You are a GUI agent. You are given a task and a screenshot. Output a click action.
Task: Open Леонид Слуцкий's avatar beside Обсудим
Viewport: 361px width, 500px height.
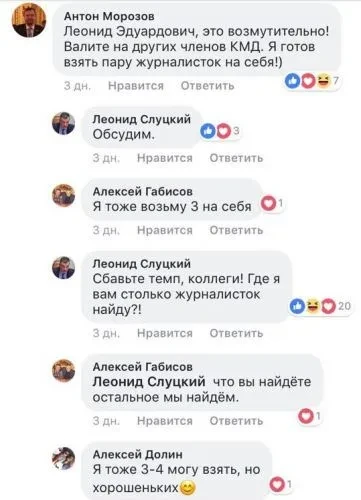63,123
